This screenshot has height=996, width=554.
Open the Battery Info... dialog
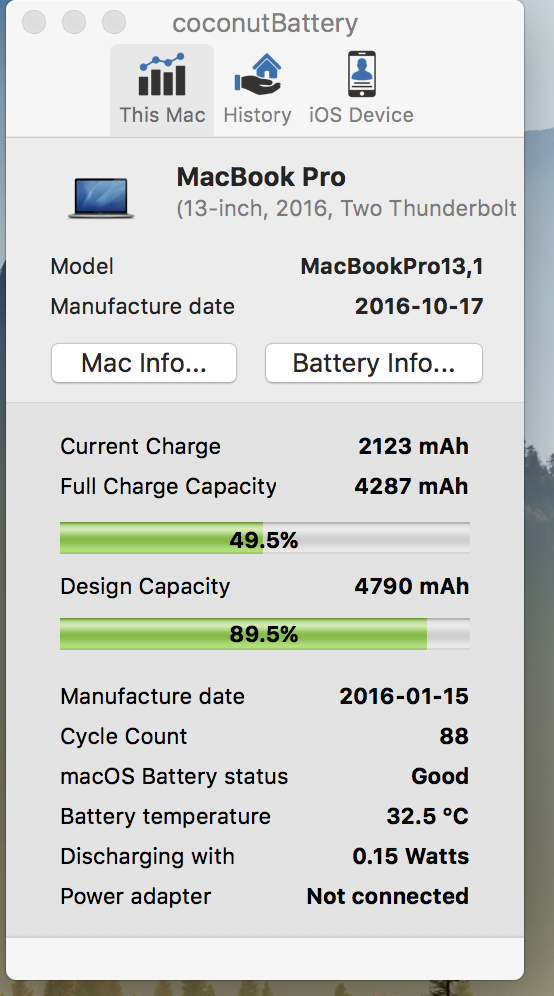tap(374, 363)
